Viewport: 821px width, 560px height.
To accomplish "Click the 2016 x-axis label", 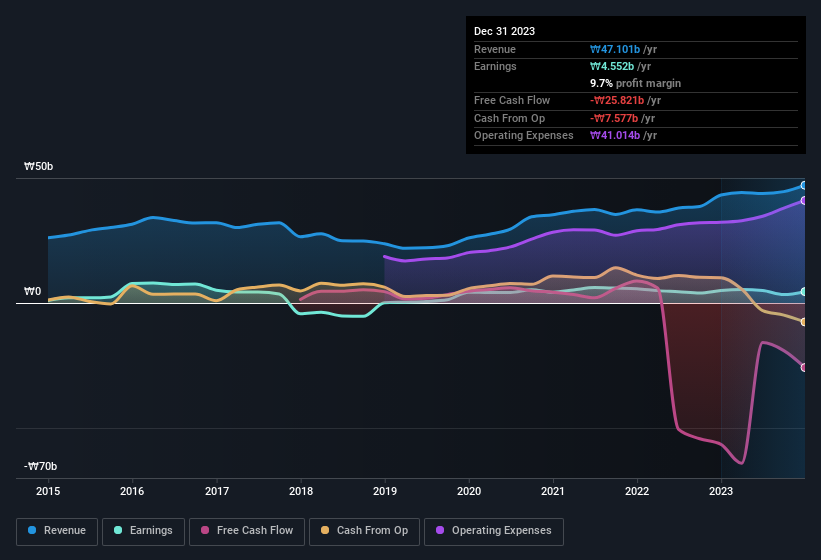I will coord(132,491).
